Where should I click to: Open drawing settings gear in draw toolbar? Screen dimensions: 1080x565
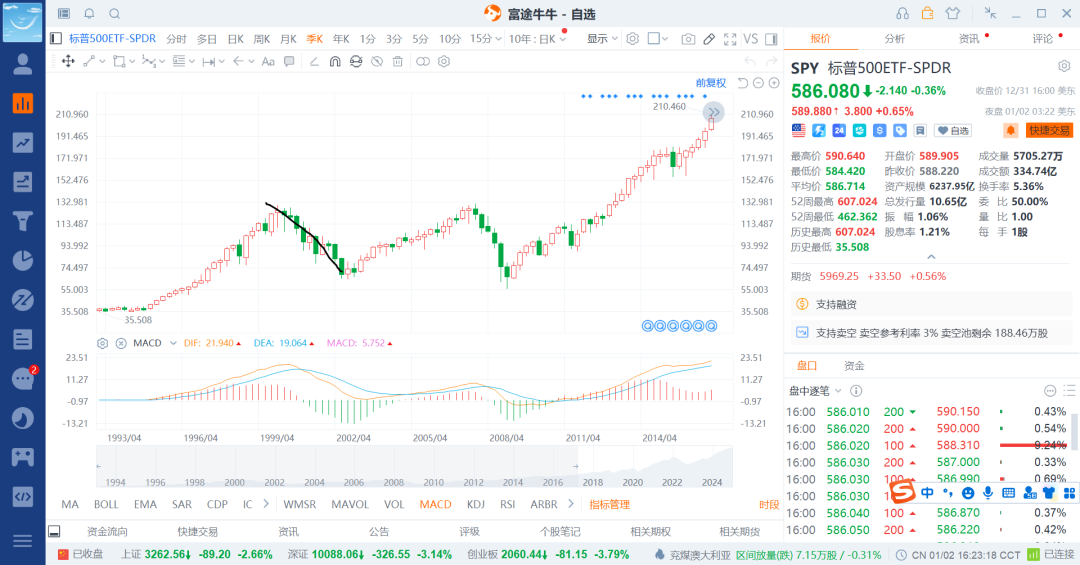tap(444, 61)
